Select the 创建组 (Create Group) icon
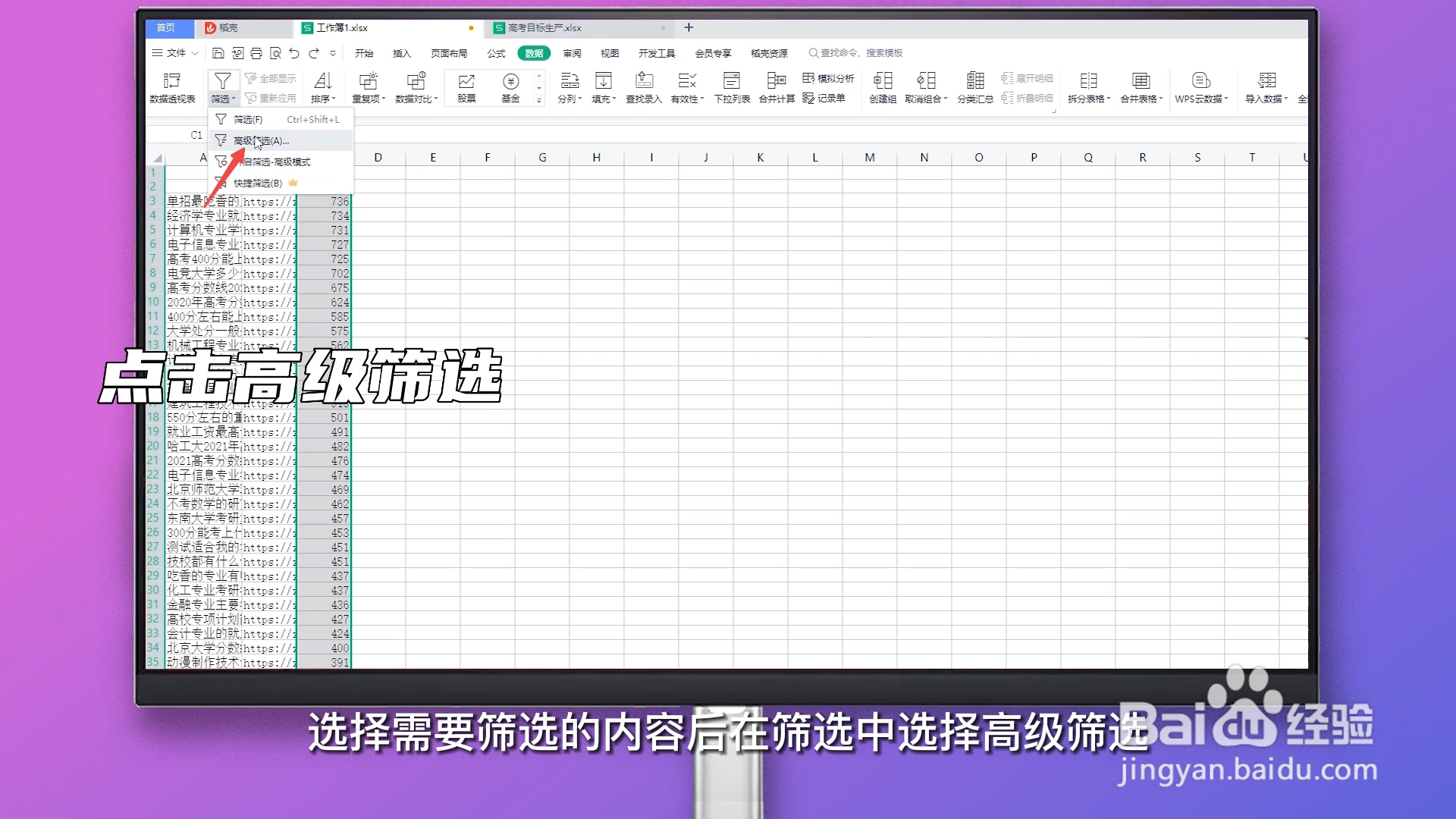The width and height of the screenshot is (1456, 819). [882, 86]
